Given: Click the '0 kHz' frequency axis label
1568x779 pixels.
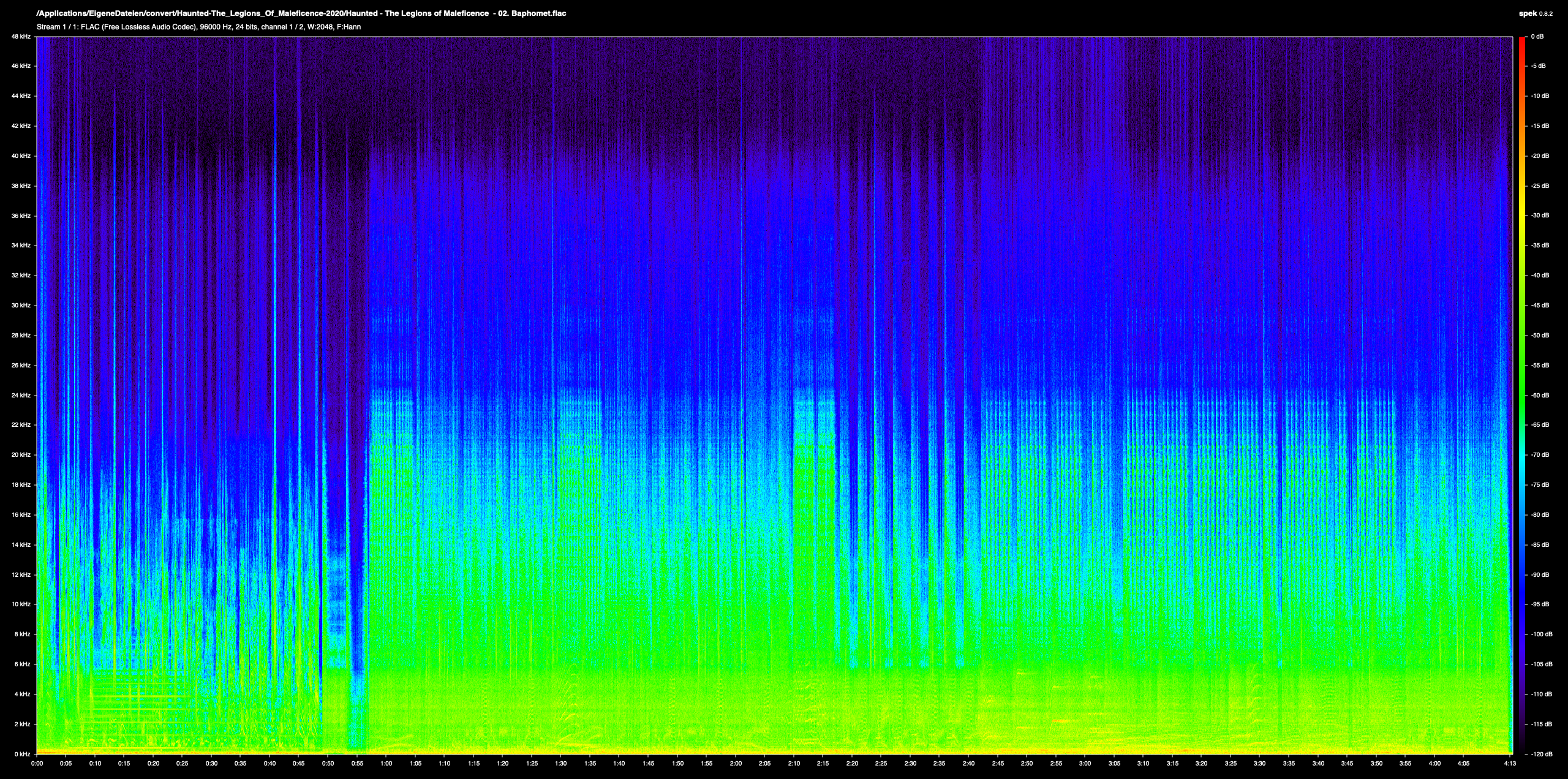Looking at the screenshot, I should pyautogui.click(x=22, y=755).
